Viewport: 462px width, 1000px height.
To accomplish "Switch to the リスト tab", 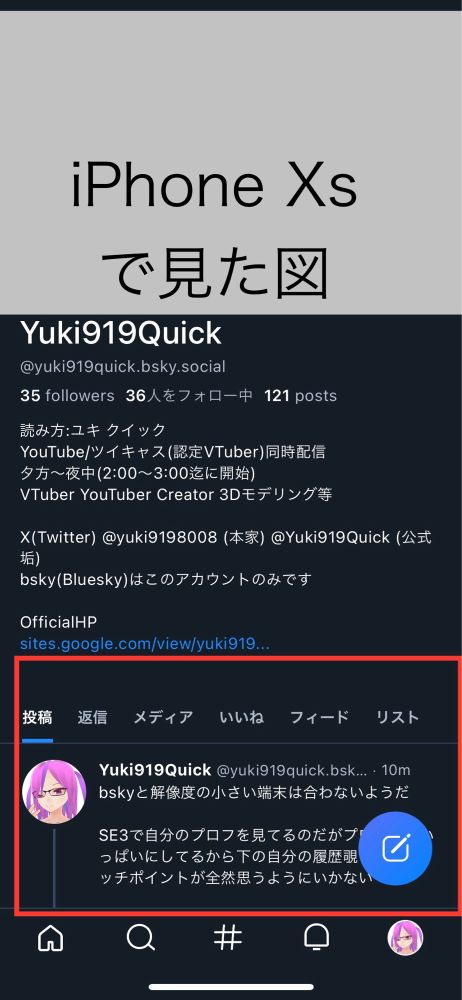I will coord(398,717).
